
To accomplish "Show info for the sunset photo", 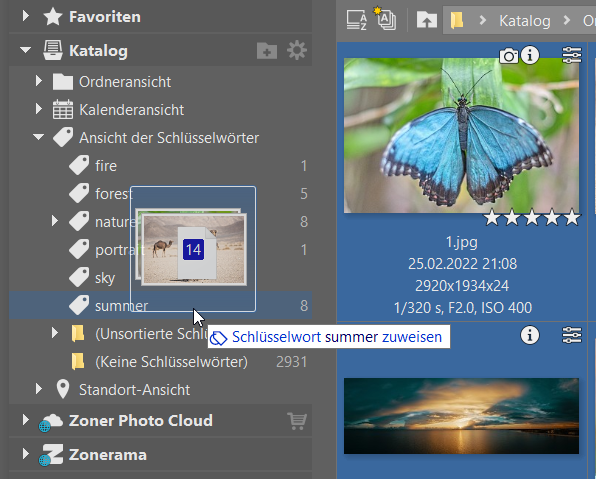I will click(530, 335).
